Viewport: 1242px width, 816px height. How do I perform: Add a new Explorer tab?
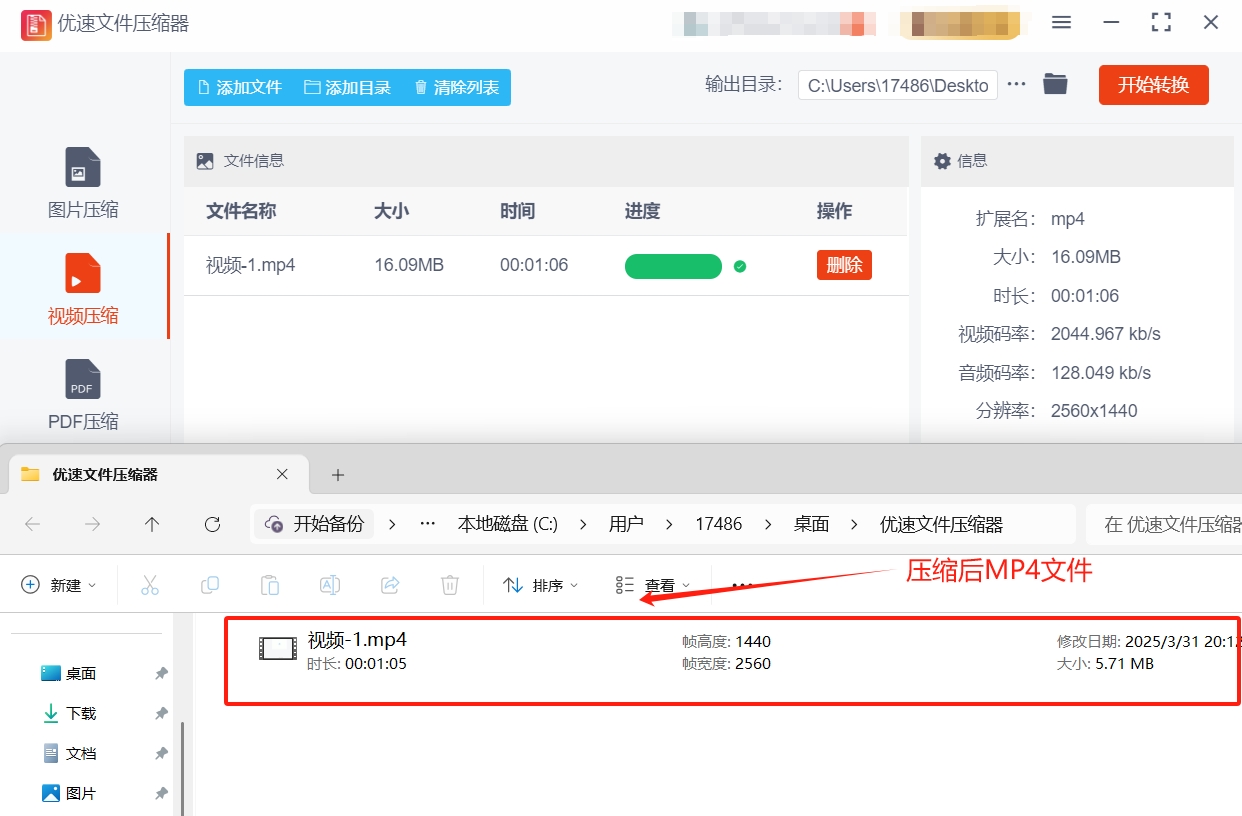tap(338, 475)
